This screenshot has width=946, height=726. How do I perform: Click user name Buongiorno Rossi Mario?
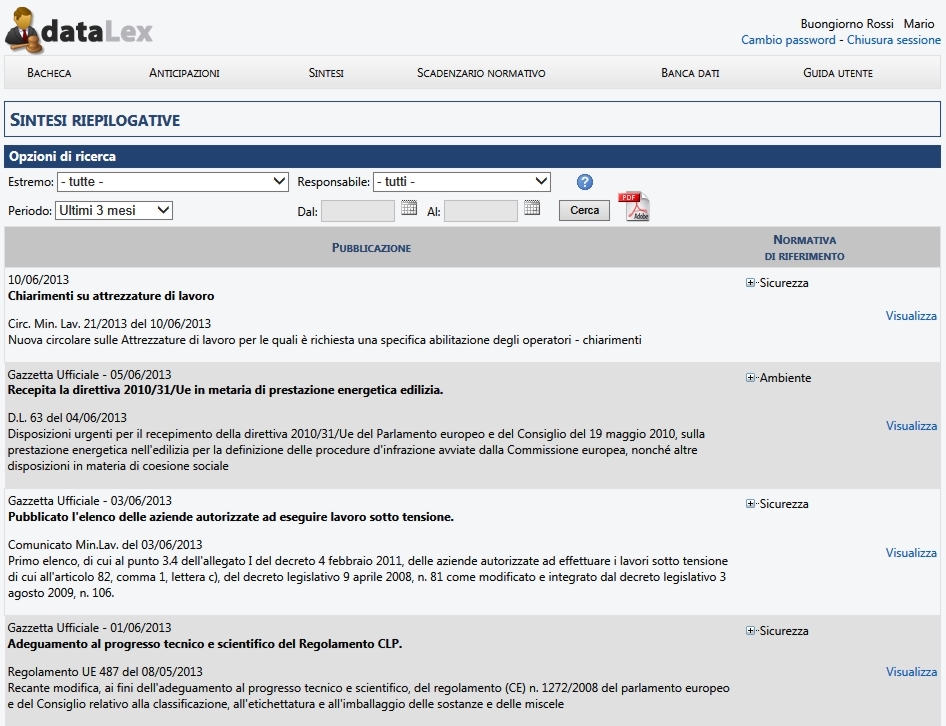(867, 24)
